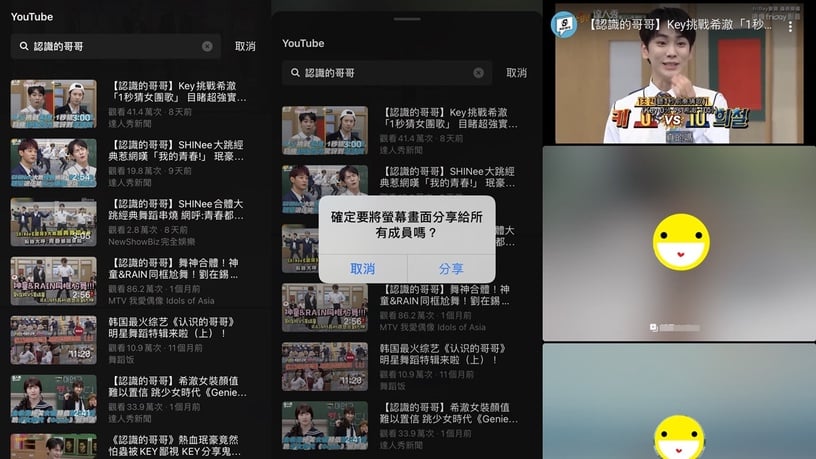The image size is (816, 459).
Task: Click 舞蹈饭 channel name in the left list
Action: pyautogui.click(x=121, y=360)
